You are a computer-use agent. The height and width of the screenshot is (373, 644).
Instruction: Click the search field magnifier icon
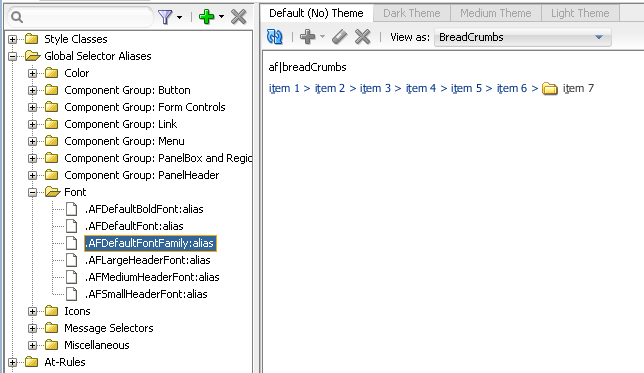[x=17, y=17]
